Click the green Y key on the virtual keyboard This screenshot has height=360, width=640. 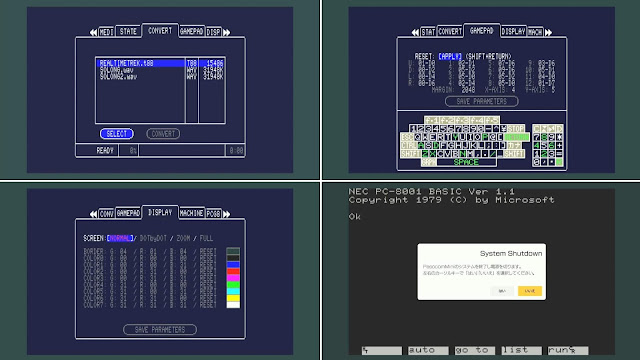pyautogui.click(x=456, y=137)
